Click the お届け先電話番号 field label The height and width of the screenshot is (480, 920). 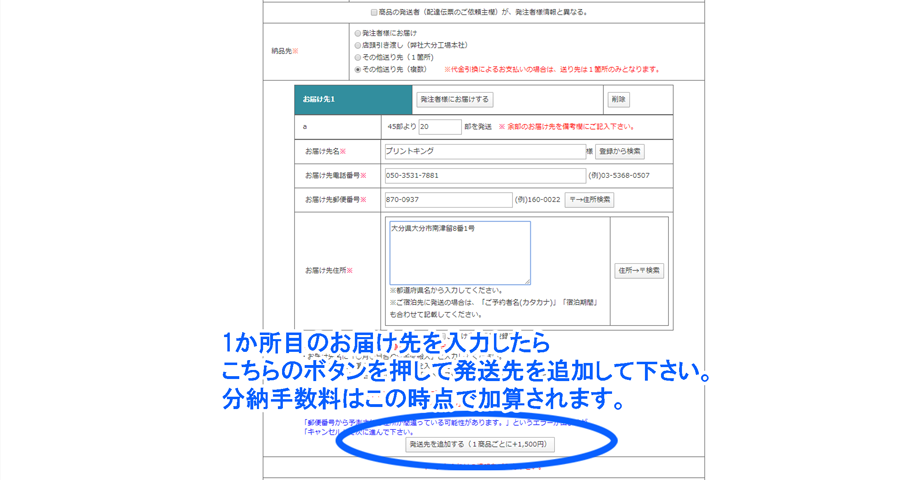335,176
